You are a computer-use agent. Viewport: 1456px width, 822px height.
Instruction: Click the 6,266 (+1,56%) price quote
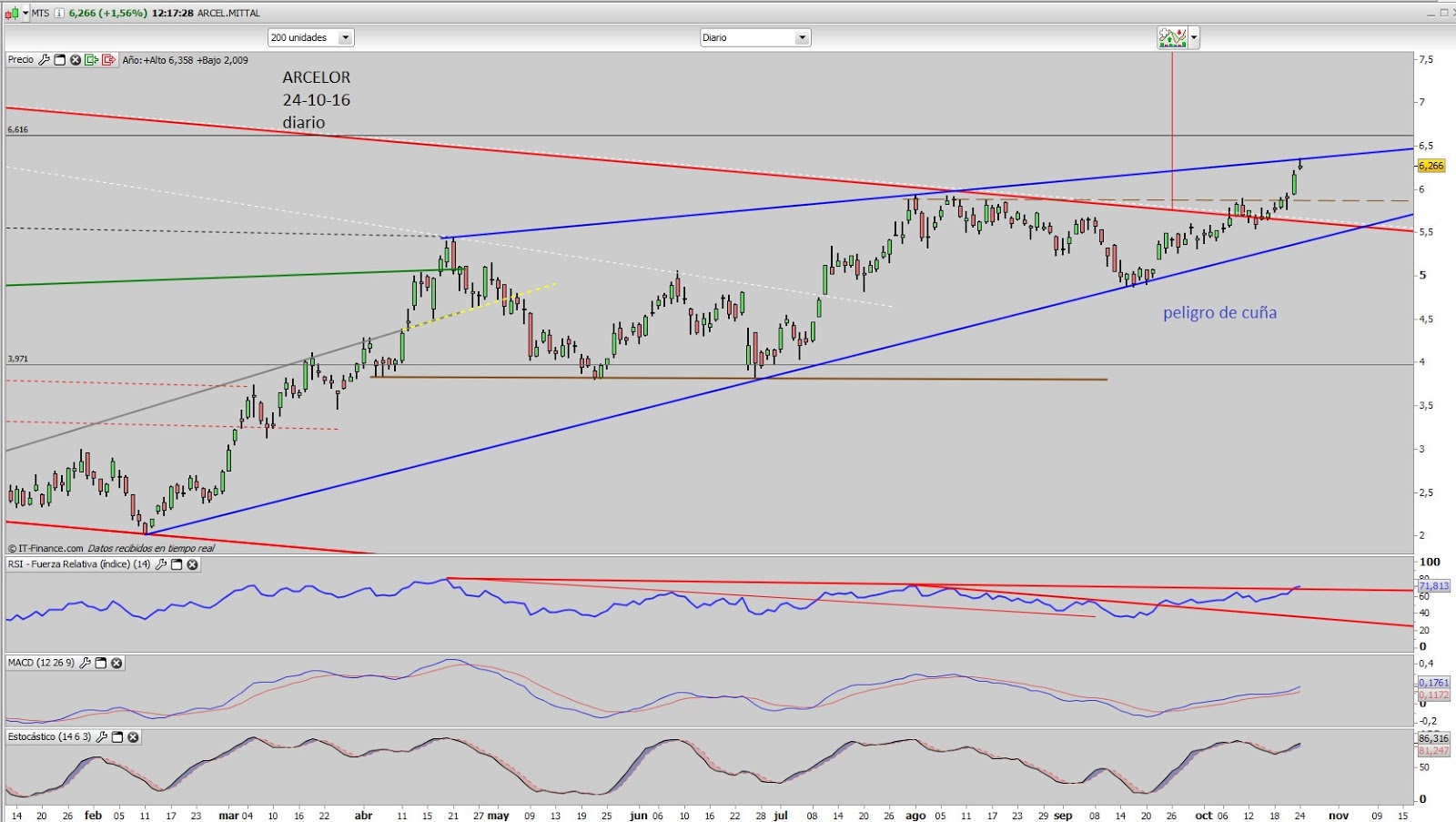click(x=108, y=13)
